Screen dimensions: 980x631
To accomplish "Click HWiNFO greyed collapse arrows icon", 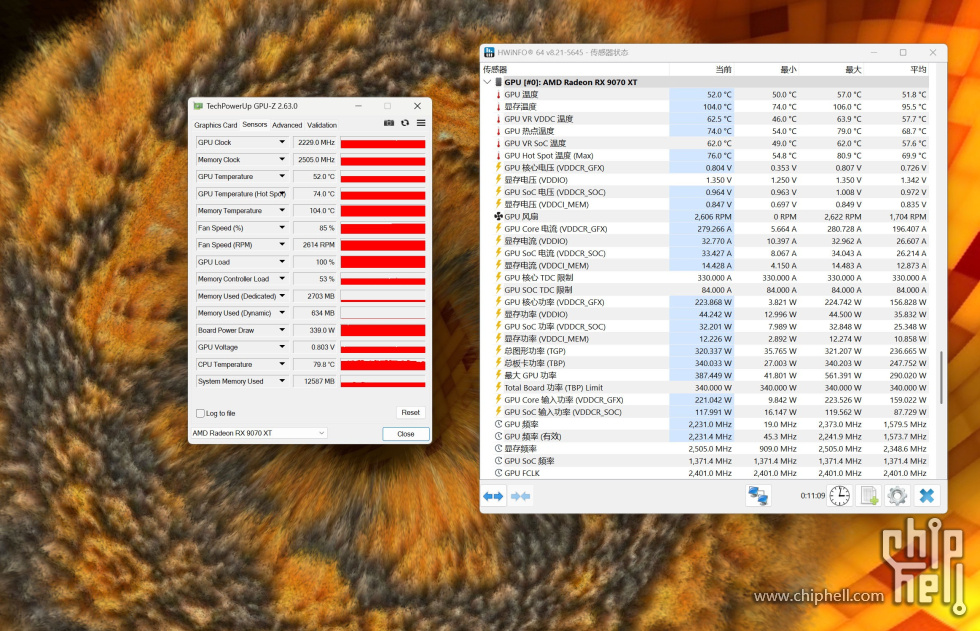I will pos(521,496).
